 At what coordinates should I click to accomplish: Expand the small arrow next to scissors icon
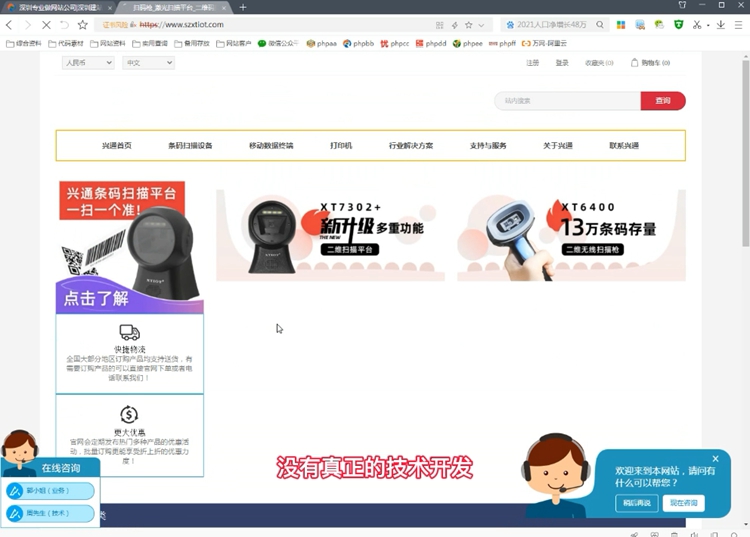pyautogui.click(x=708, y=25)
